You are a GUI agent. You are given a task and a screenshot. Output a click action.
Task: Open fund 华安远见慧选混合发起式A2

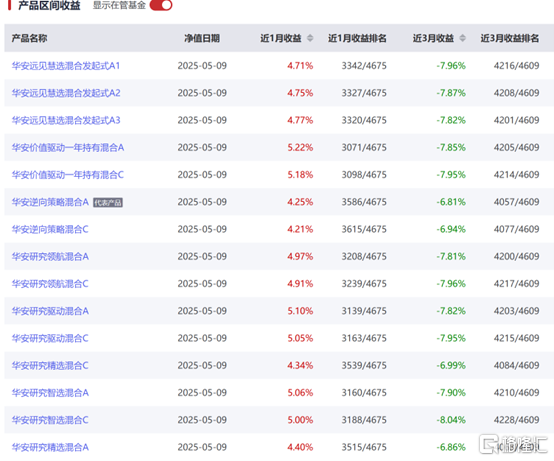66,93
